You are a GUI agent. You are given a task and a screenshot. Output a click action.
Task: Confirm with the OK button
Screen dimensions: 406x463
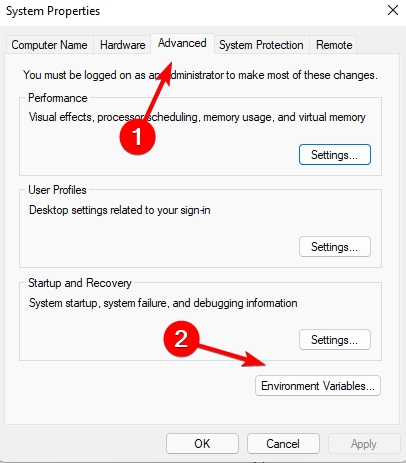(202, 444)
